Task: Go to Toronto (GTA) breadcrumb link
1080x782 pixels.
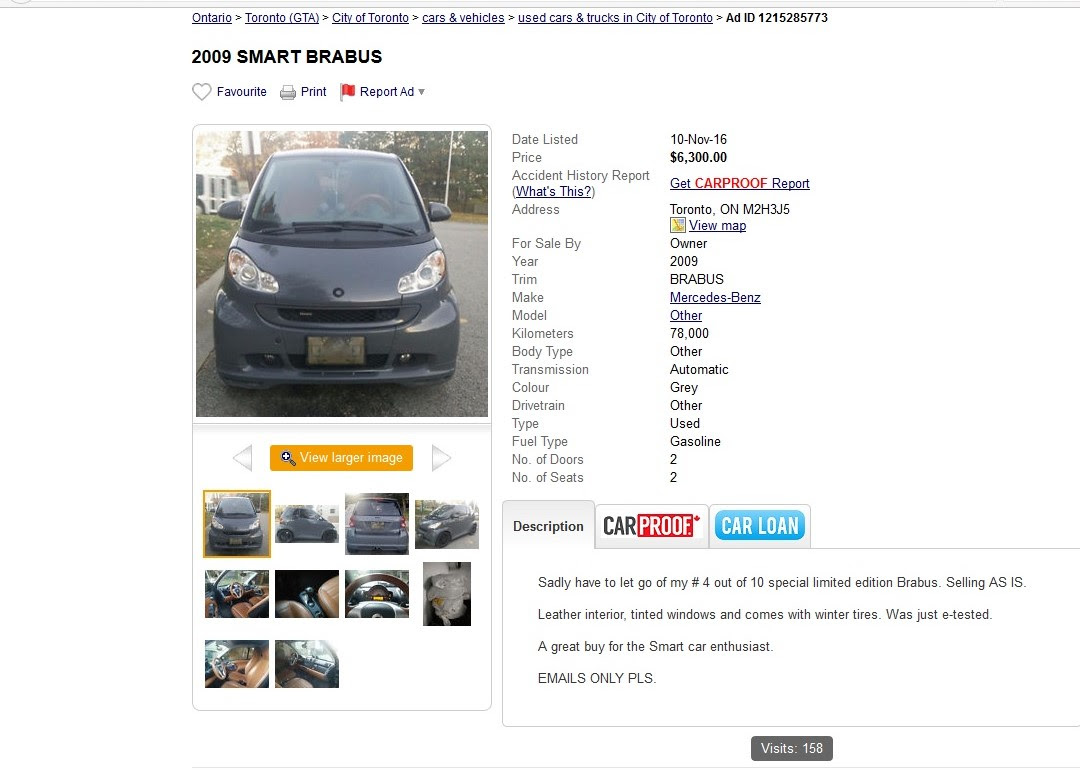Action: (x=282, y=18)
